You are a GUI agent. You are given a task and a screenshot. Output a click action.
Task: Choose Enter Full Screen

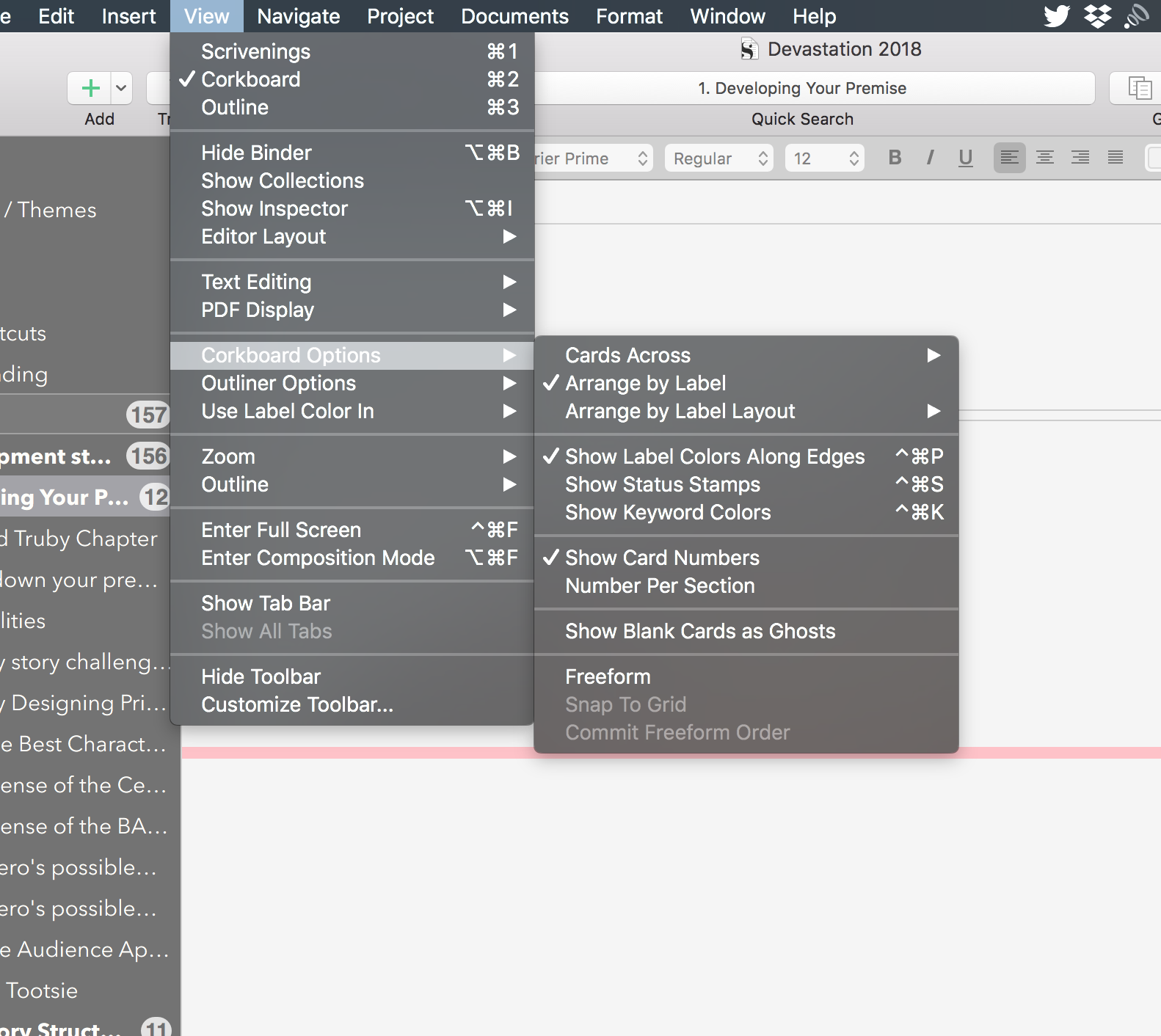(352, 530)
